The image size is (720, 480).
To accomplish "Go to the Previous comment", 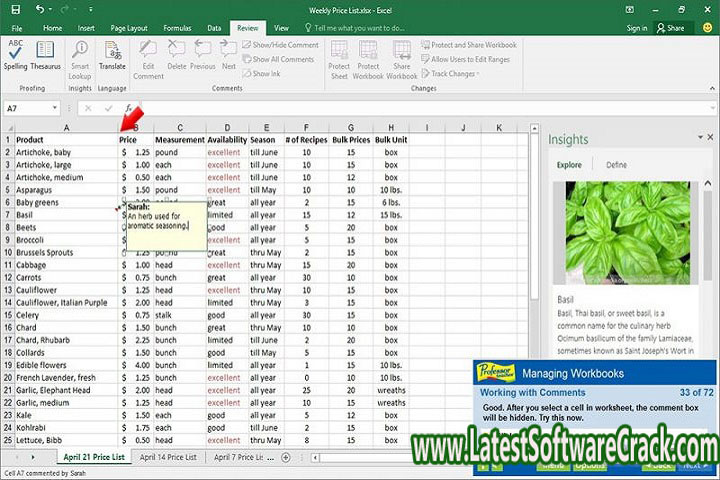I will (x=202, y=55).
